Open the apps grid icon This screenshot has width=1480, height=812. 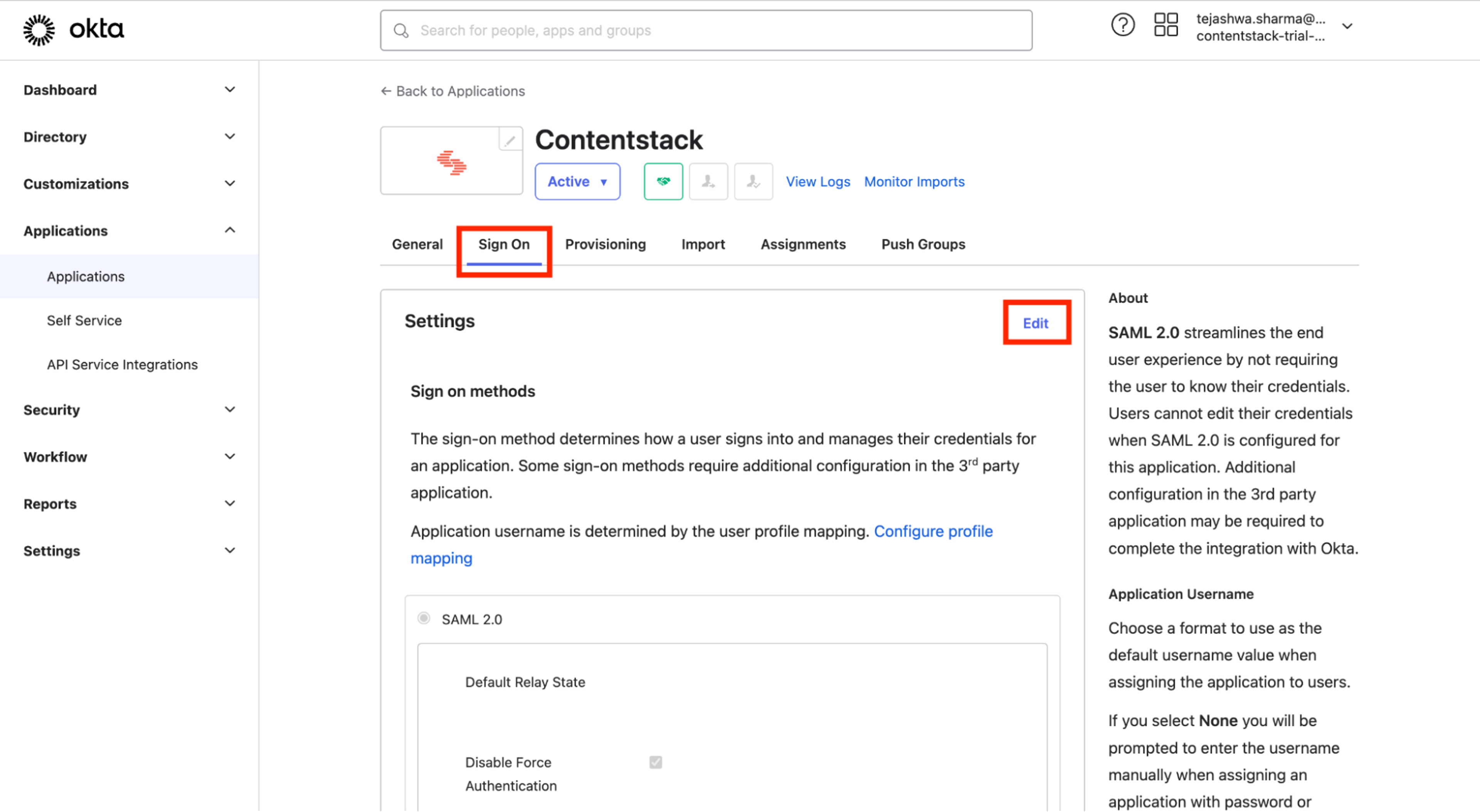[1166, 25]
